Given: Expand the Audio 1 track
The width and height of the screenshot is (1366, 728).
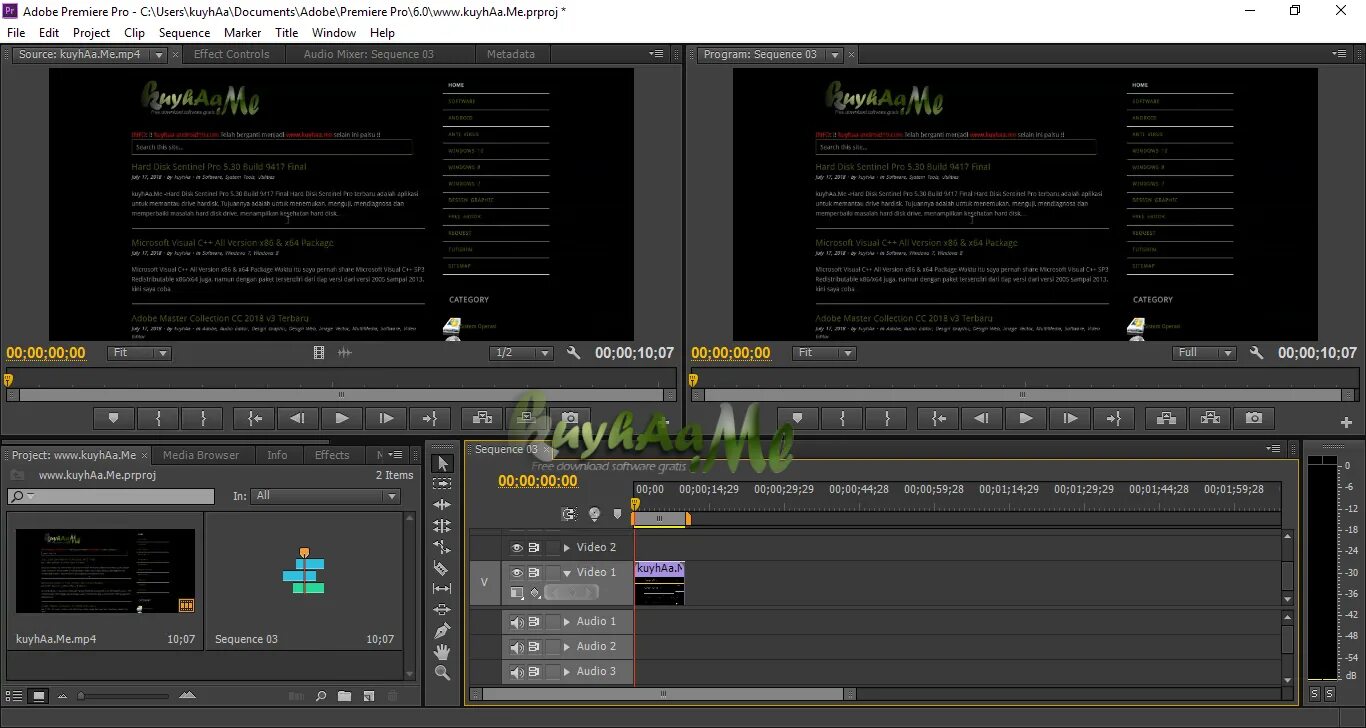Looking at the screenshot, I should (567, 622).
